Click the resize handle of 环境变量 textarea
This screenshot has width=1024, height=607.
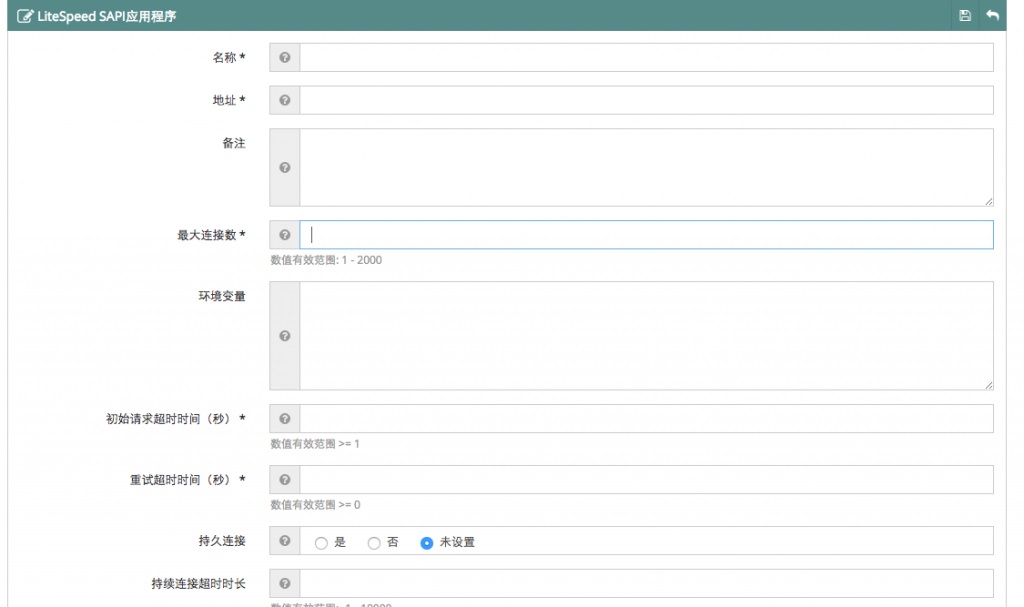(x=989, y=386)
